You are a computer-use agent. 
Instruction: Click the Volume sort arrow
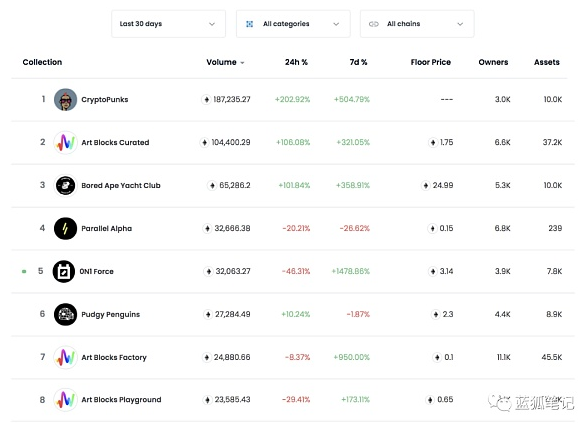tap(242, 63)
